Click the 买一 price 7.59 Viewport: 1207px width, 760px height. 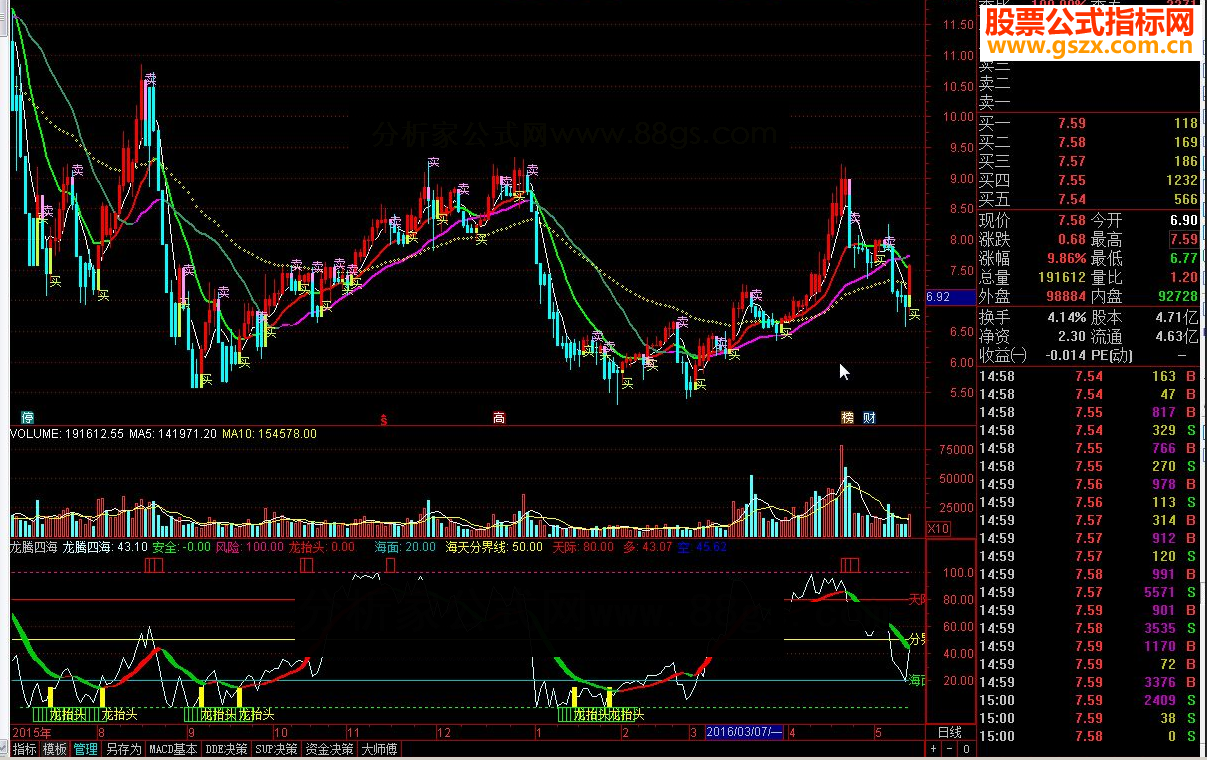point(1071,123)
